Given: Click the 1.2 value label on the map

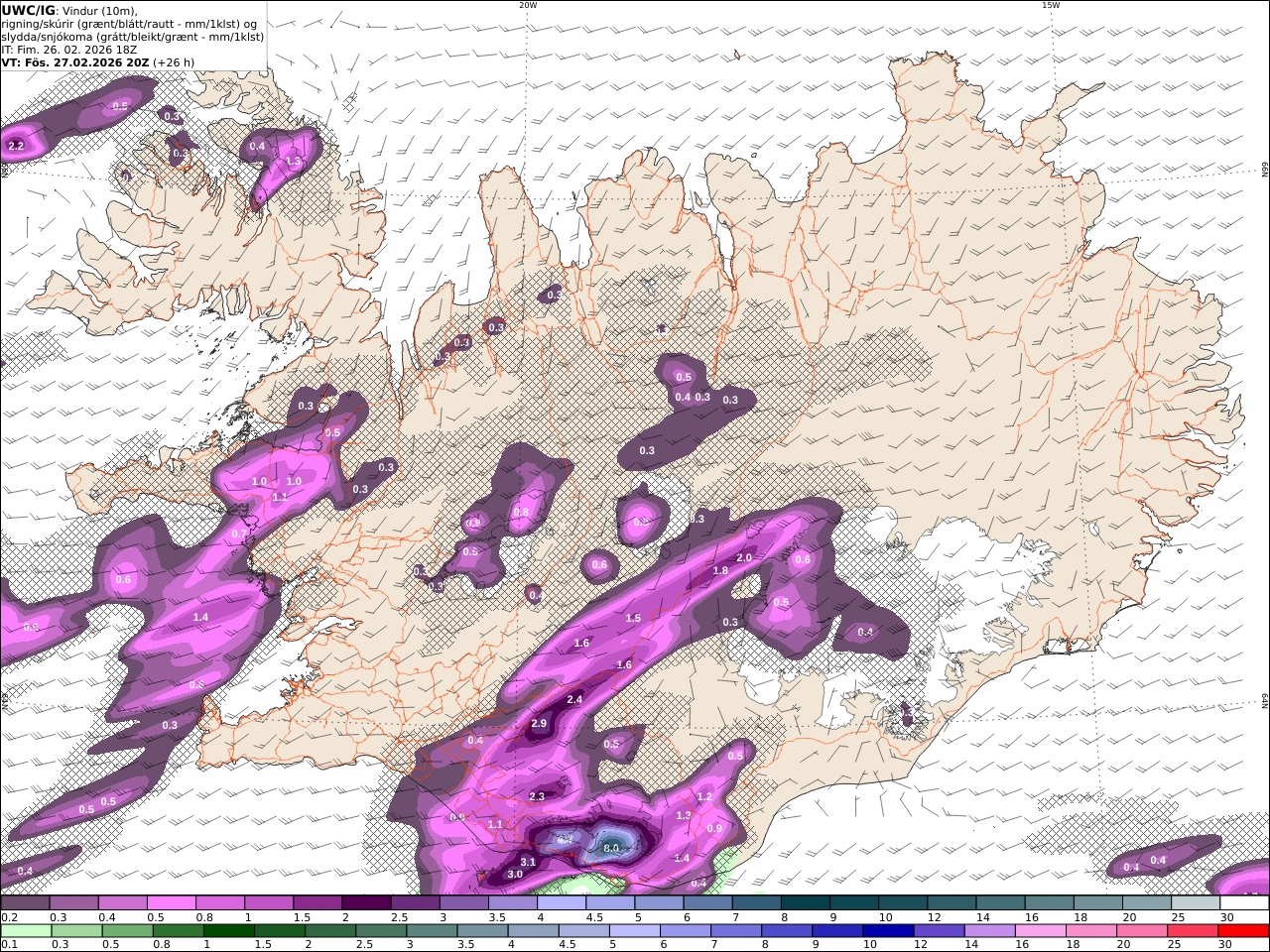Looking at the screenshot, I should (x=704, y=797).
